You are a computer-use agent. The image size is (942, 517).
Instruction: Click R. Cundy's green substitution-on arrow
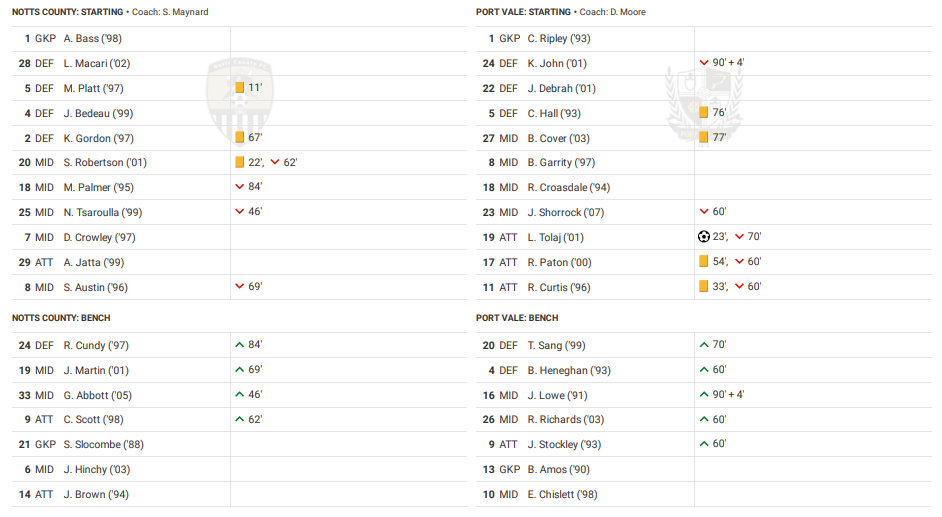point(239,345)
